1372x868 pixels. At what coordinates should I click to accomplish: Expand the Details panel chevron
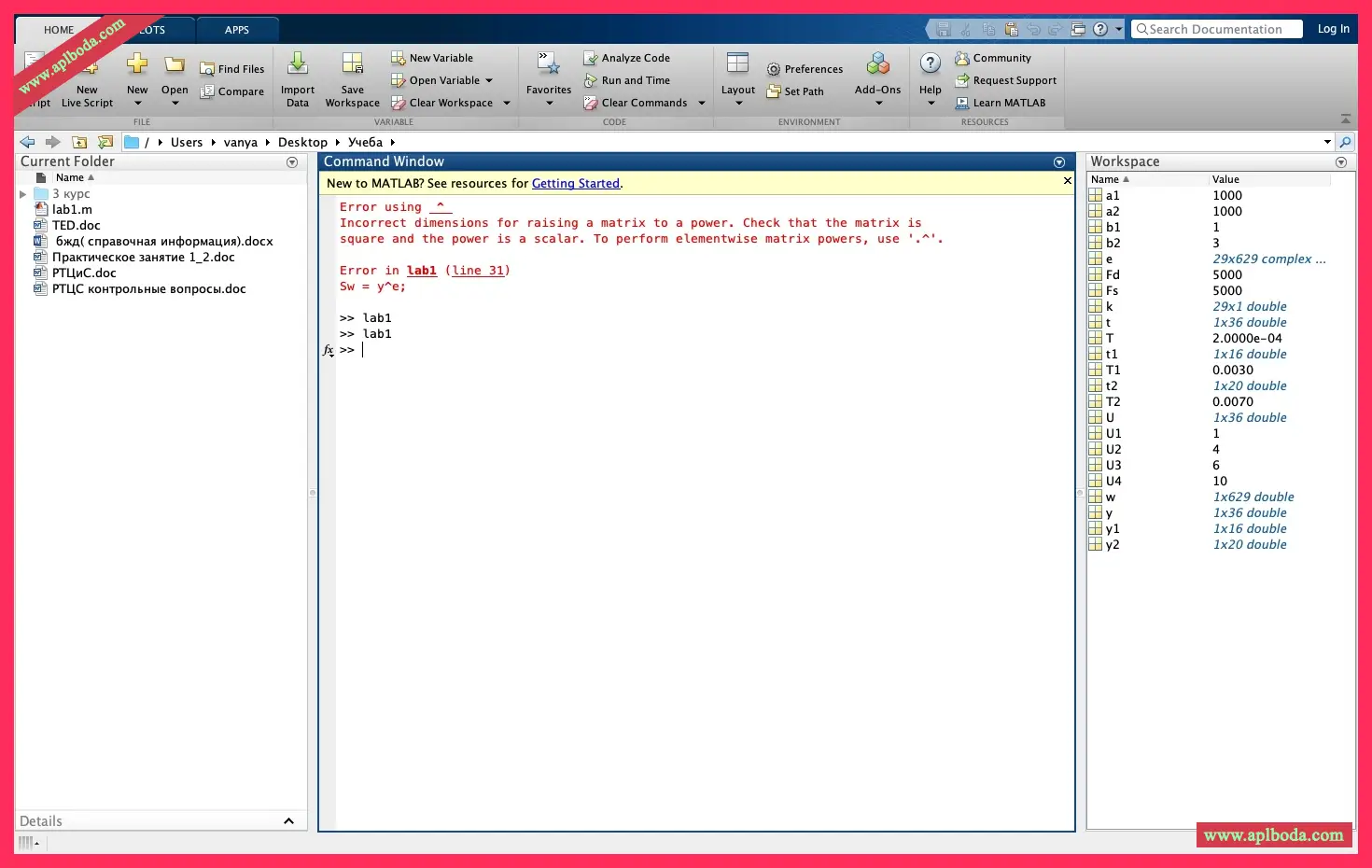288,821
